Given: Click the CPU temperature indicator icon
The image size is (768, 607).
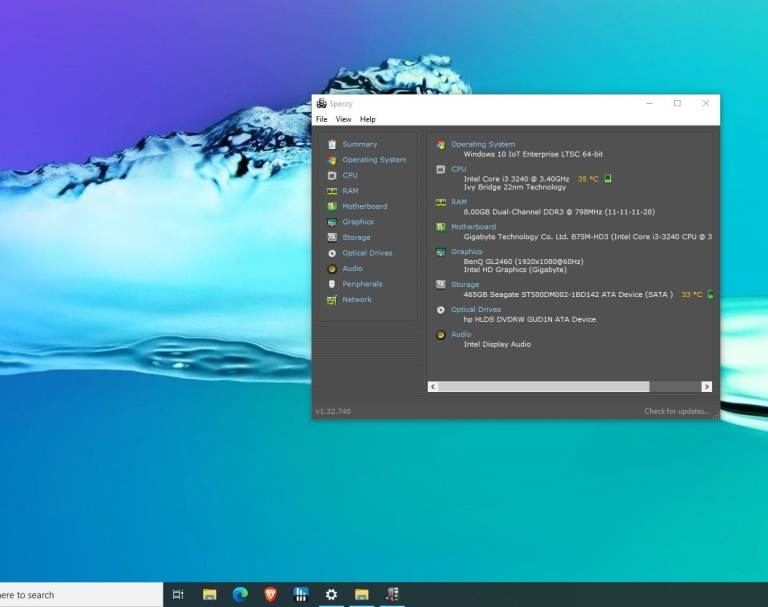Looking at the screenshot, I should 608,179.
